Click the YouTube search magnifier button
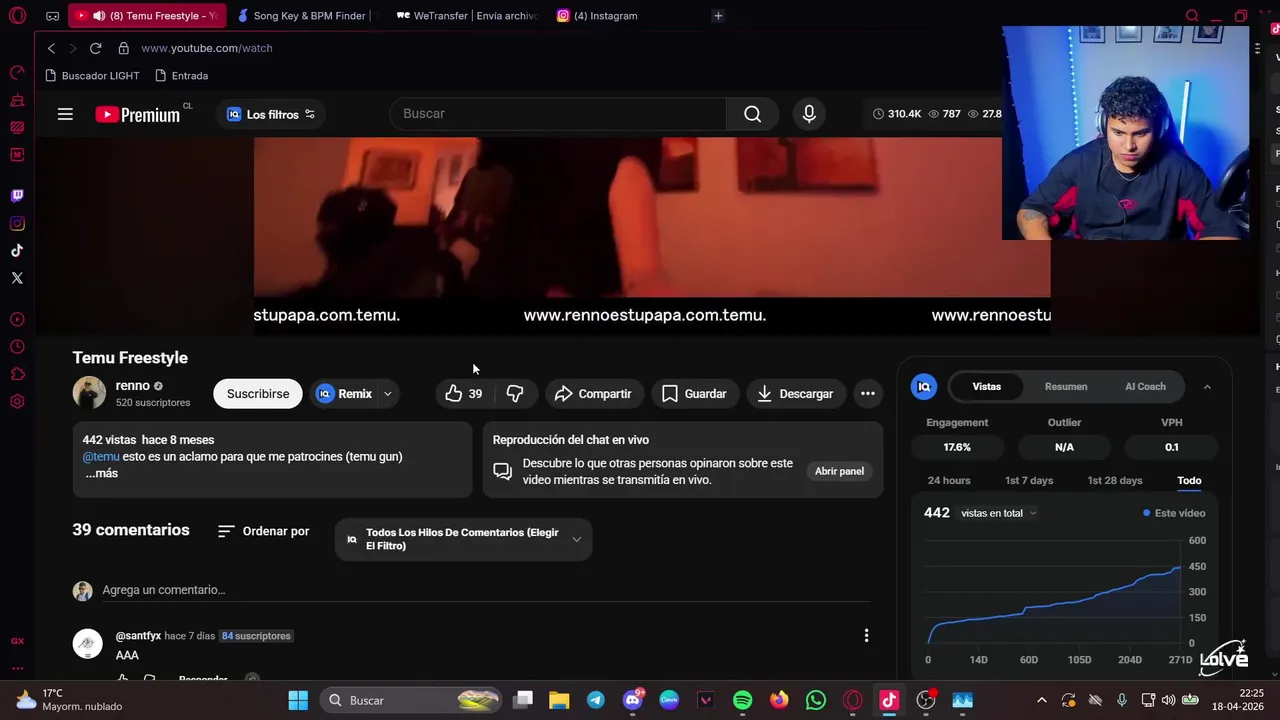The image size is (1280, 720). [752, 114]
